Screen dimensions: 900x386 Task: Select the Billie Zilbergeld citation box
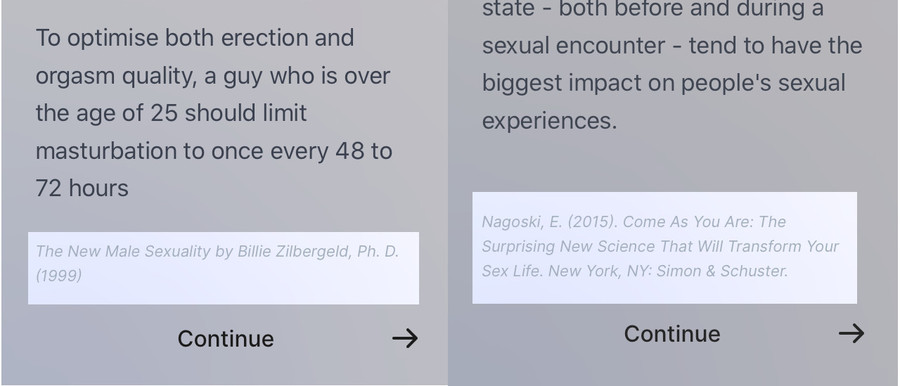coord(223,268)
